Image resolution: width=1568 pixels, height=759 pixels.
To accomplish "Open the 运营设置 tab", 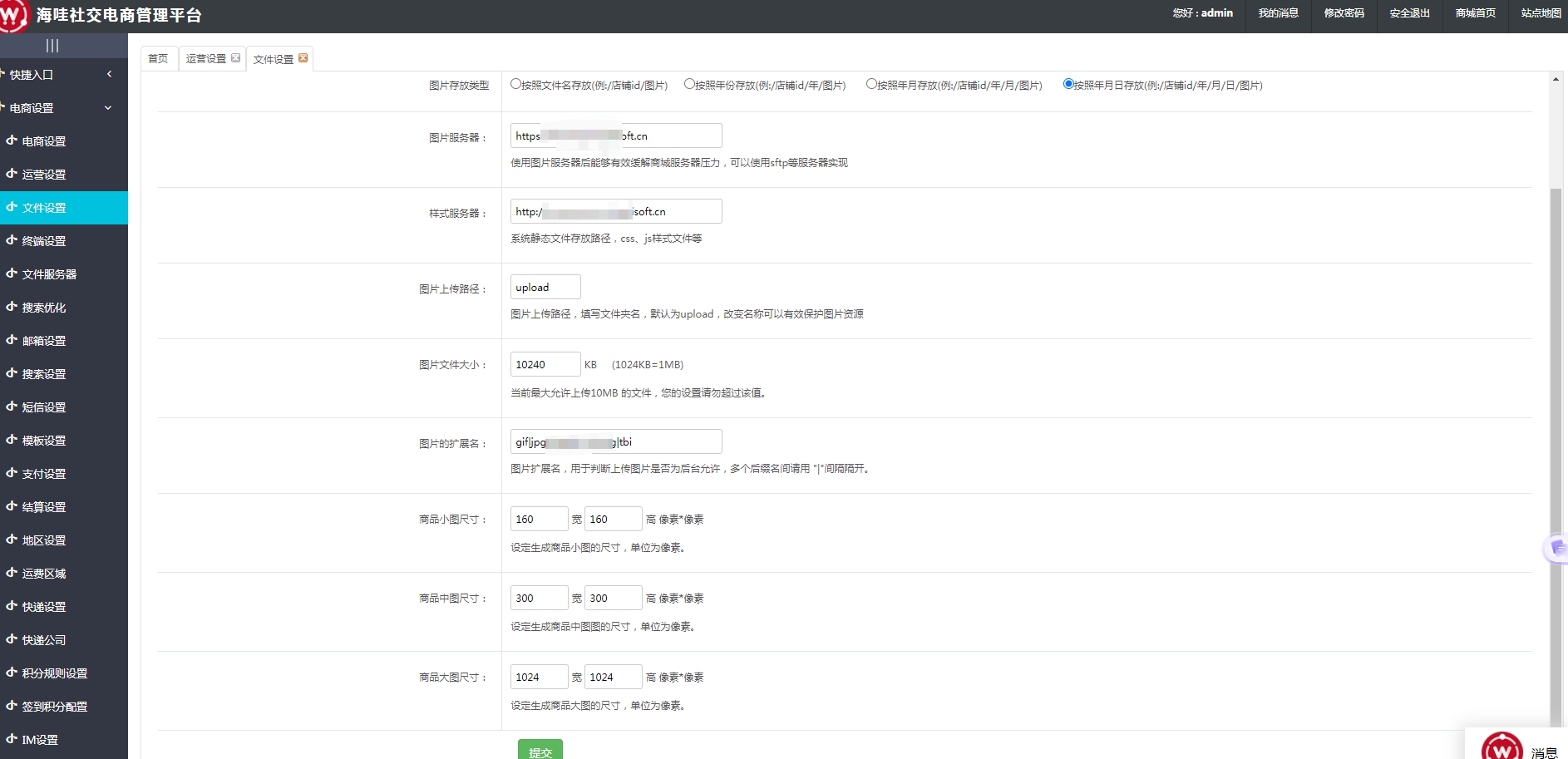I will point(205,58).
